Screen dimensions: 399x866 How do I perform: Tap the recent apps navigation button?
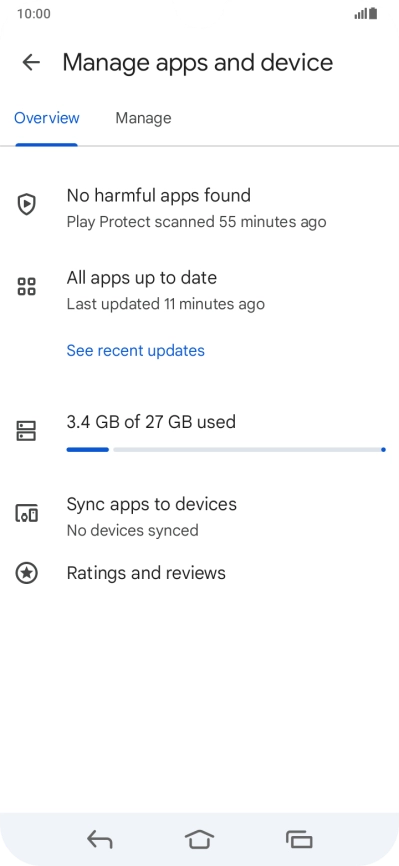tap(299, 840)
